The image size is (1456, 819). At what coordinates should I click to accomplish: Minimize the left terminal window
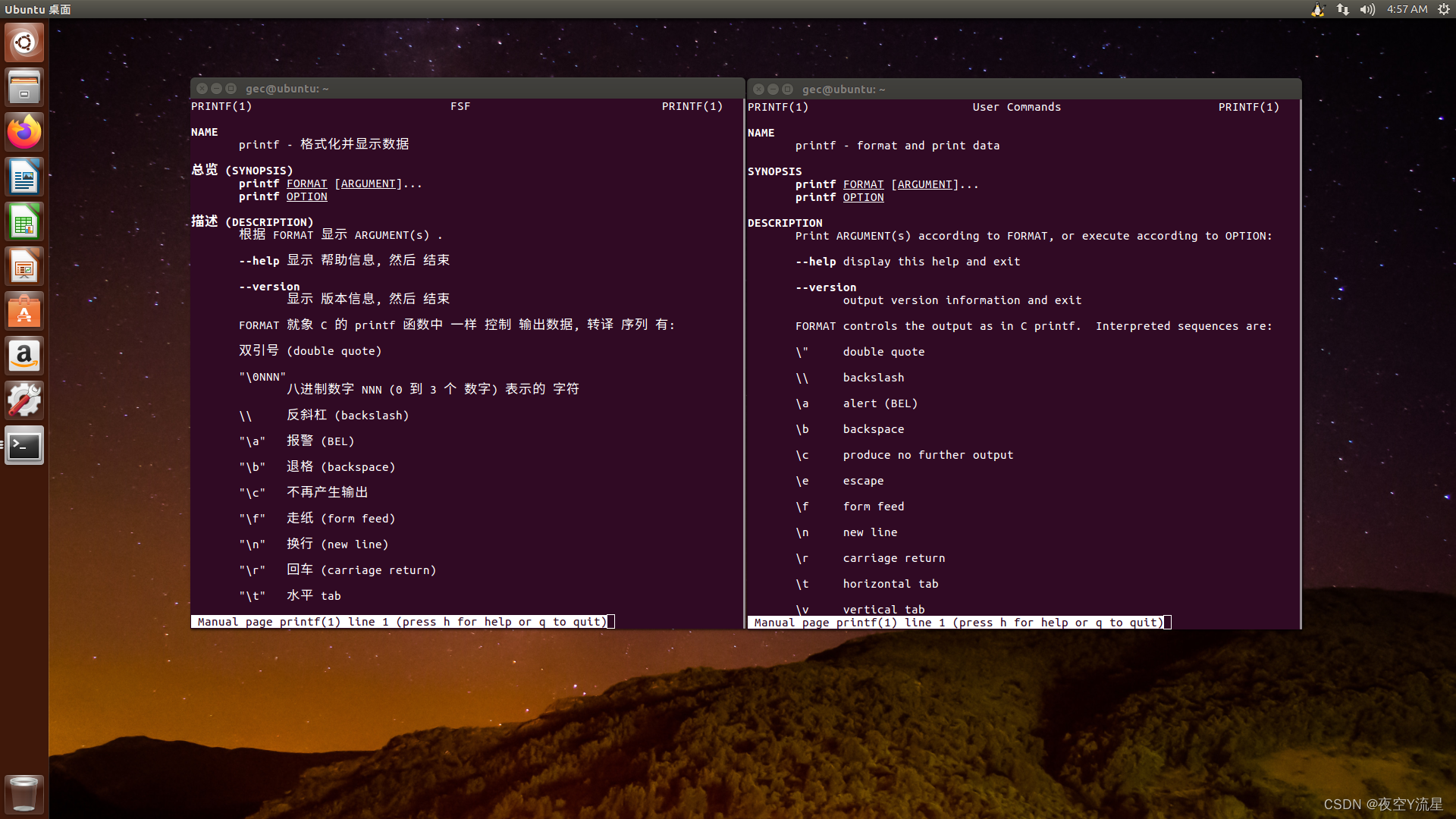coord(217,89)
